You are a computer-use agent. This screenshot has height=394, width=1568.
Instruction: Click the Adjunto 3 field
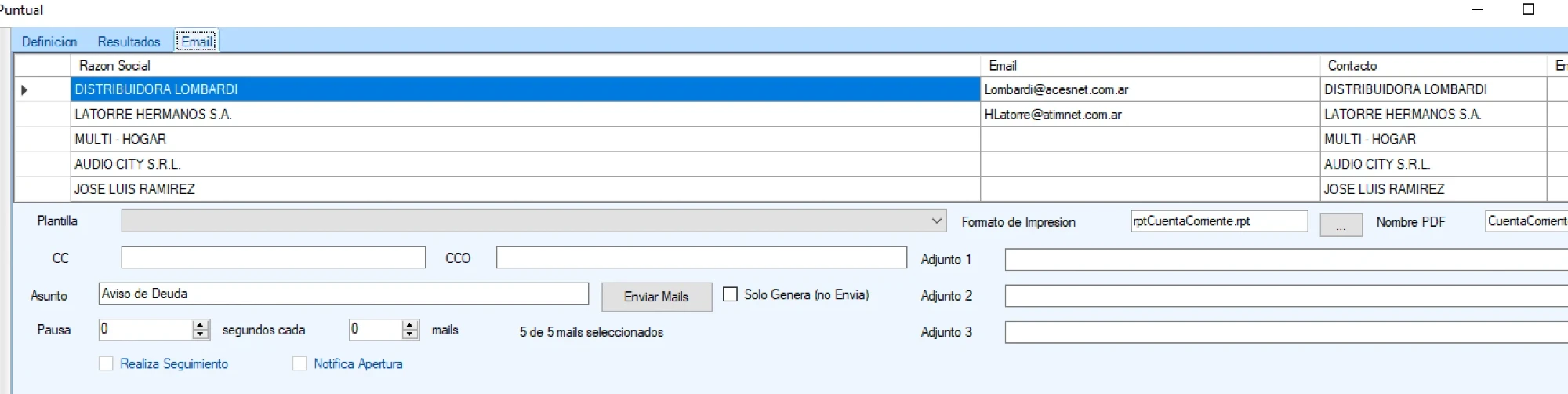pyautogui.click(x=1286, y=332)
